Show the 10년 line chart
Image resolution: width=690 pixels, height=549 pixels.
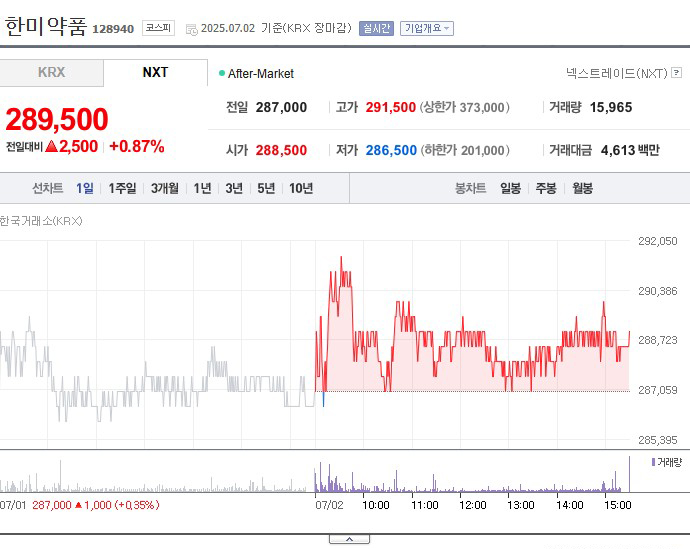(x=301, y=188)
